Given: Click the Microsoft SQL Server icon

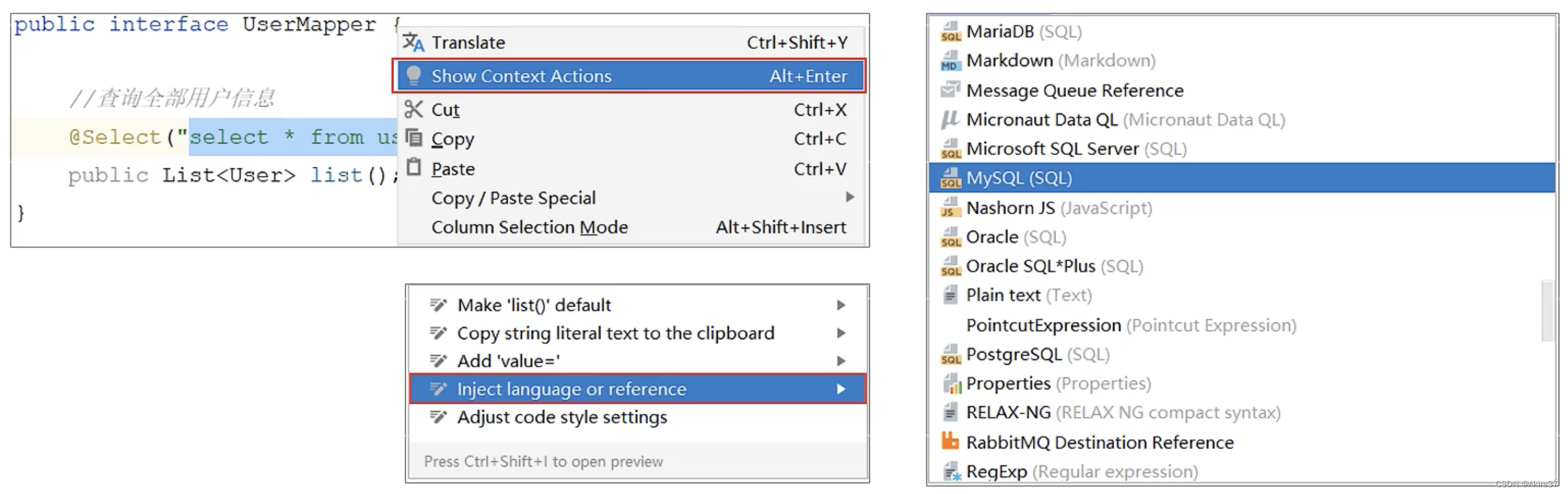Looking at the screenshot, I should click(x=951, y=148).
